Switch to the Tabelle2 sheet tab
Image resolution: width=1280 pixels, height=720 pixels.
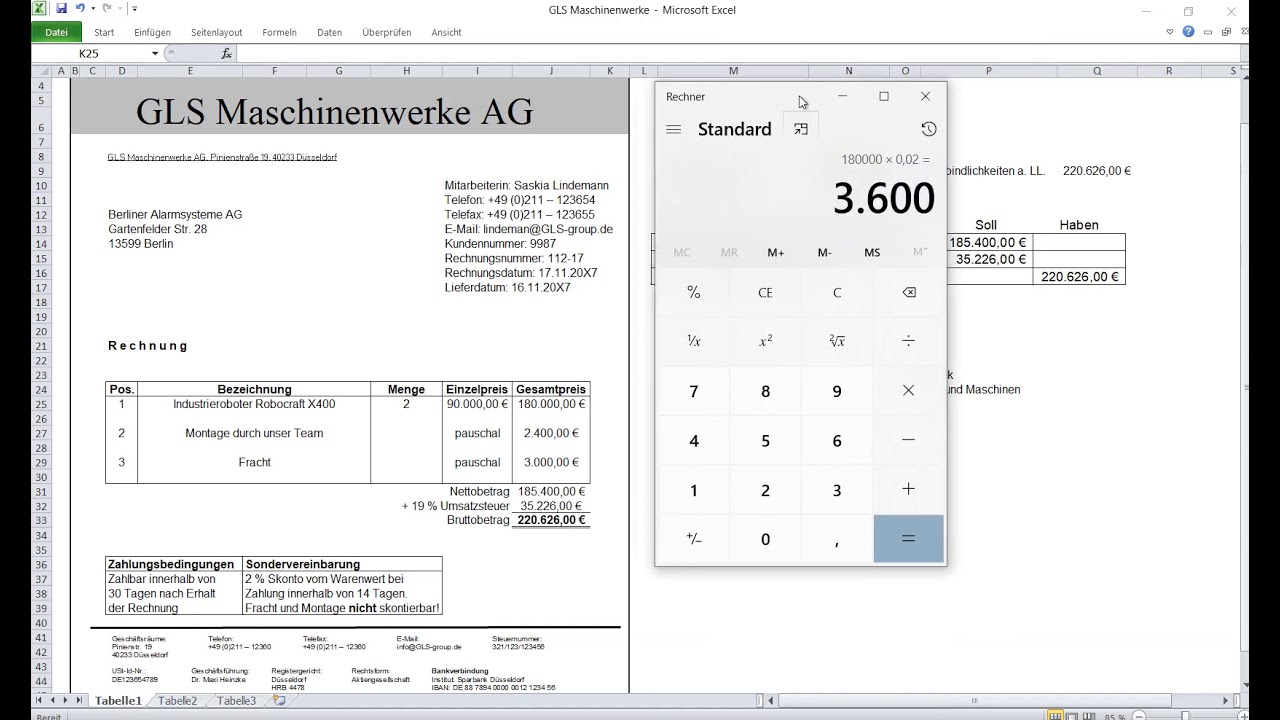[x=178, y=701]
